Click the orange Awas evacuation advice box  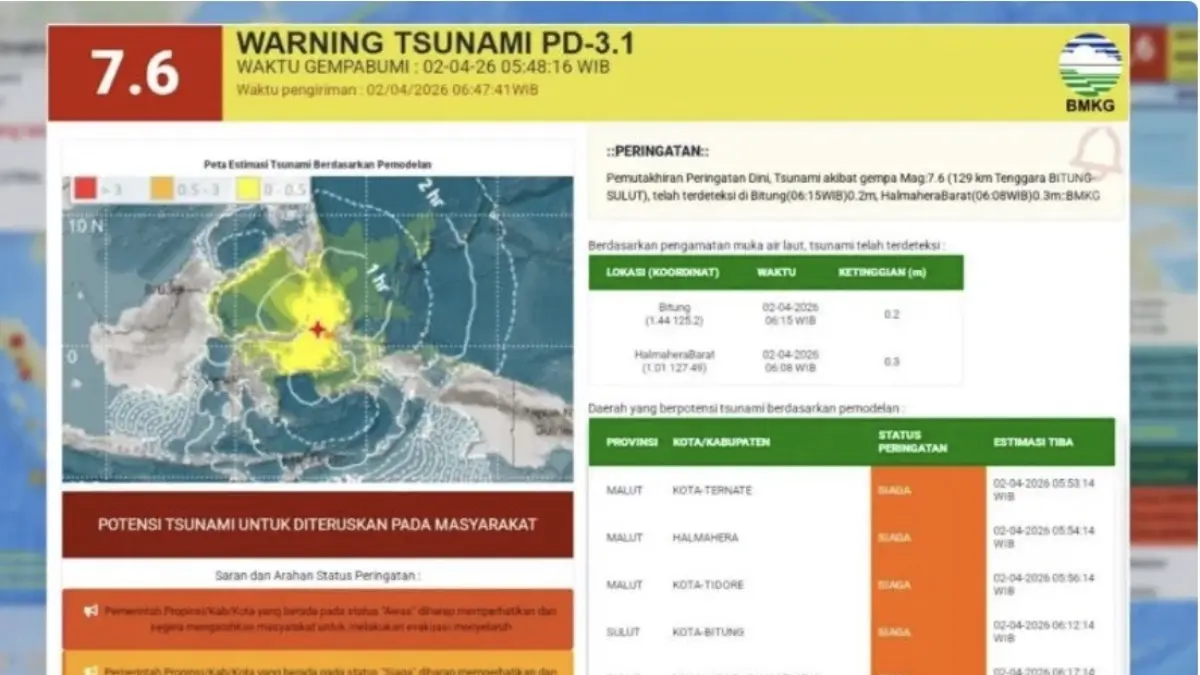point(318,619)
